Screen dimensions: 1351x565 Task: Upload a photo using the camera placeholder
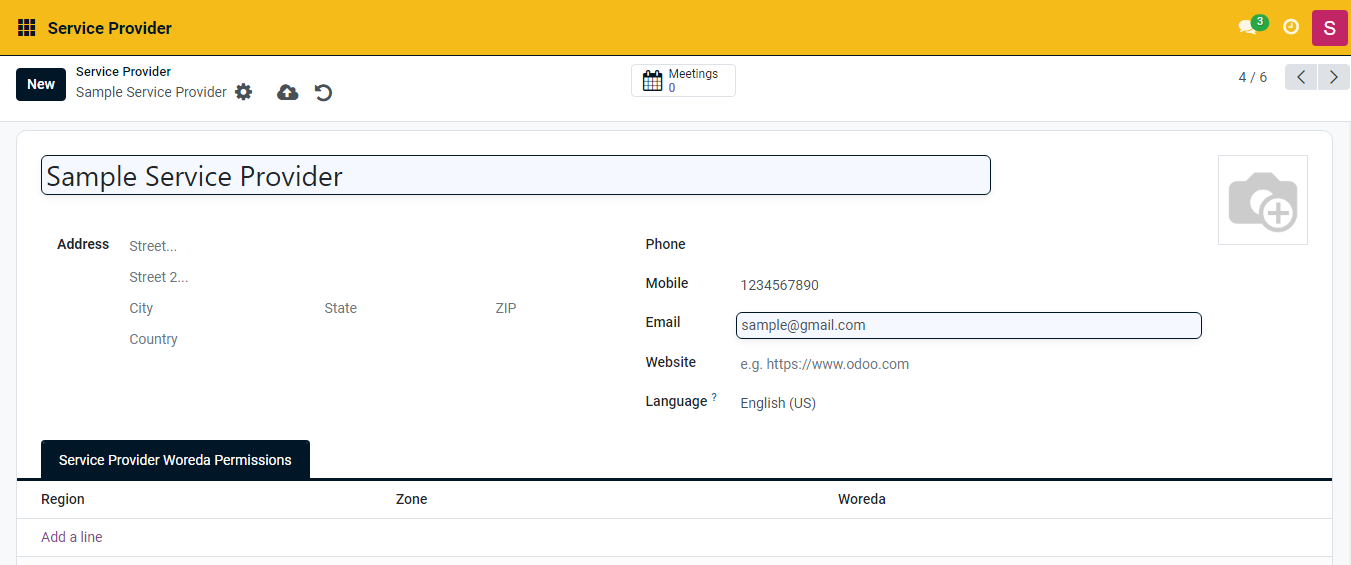click(1262, 200)
